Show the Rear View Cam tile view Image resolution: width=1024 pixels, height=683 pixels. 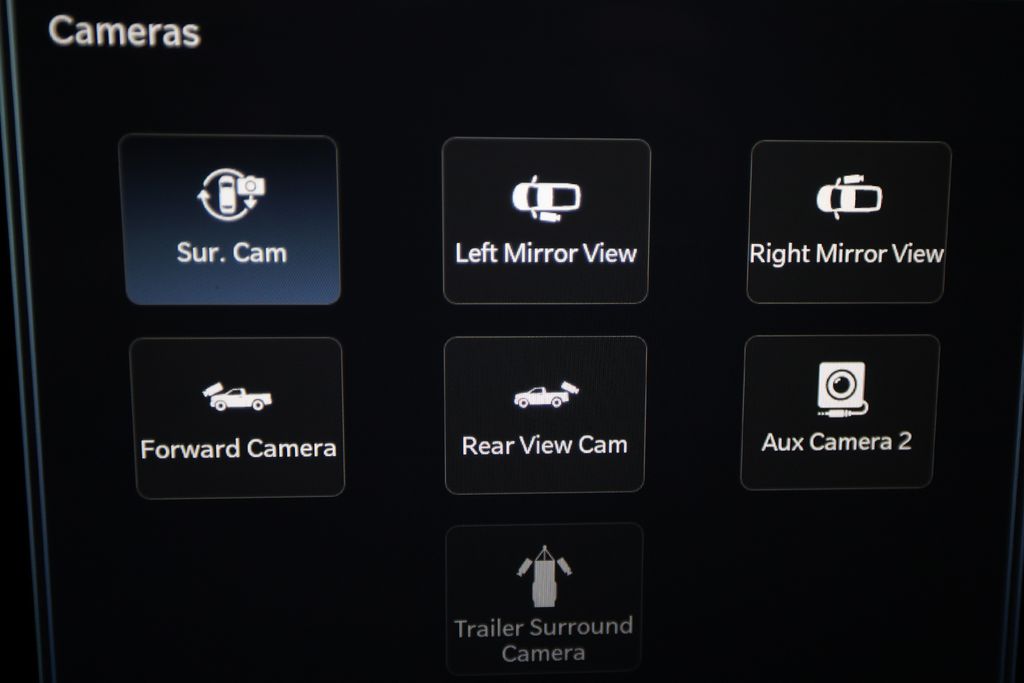tap(545, 415)
